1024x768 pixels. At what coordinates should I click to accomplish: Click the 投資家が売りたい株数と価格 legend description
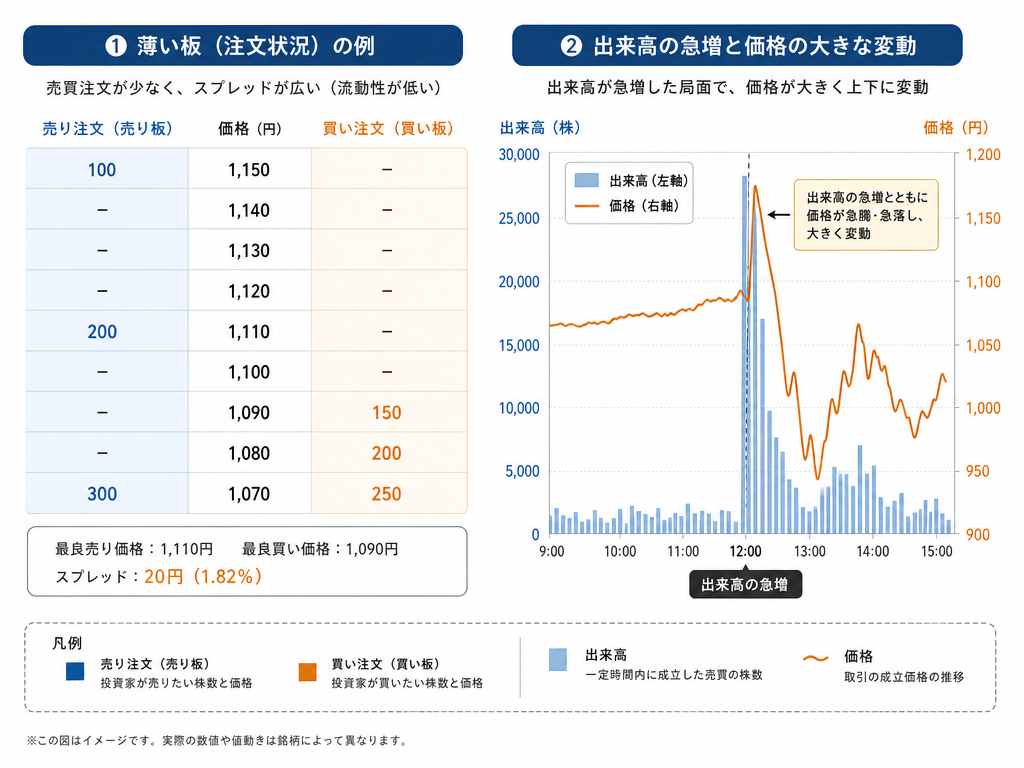pyautogui.click(x=176, y=683)
